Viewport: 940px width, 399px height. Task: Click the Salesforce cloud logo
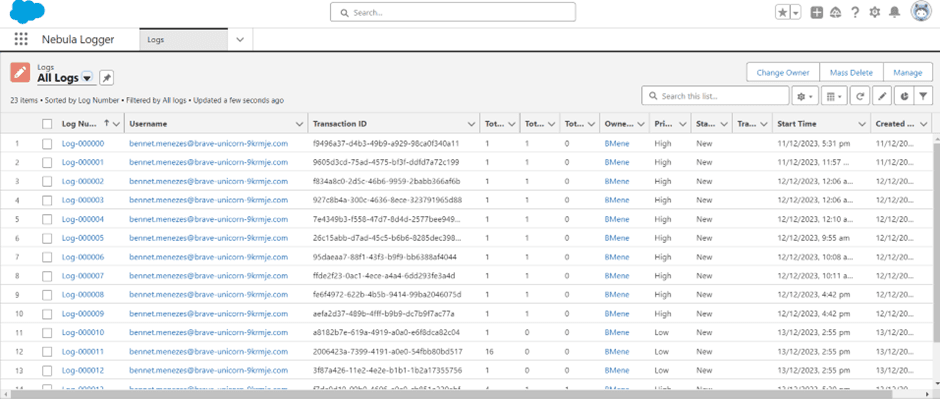tap(28, 11)
